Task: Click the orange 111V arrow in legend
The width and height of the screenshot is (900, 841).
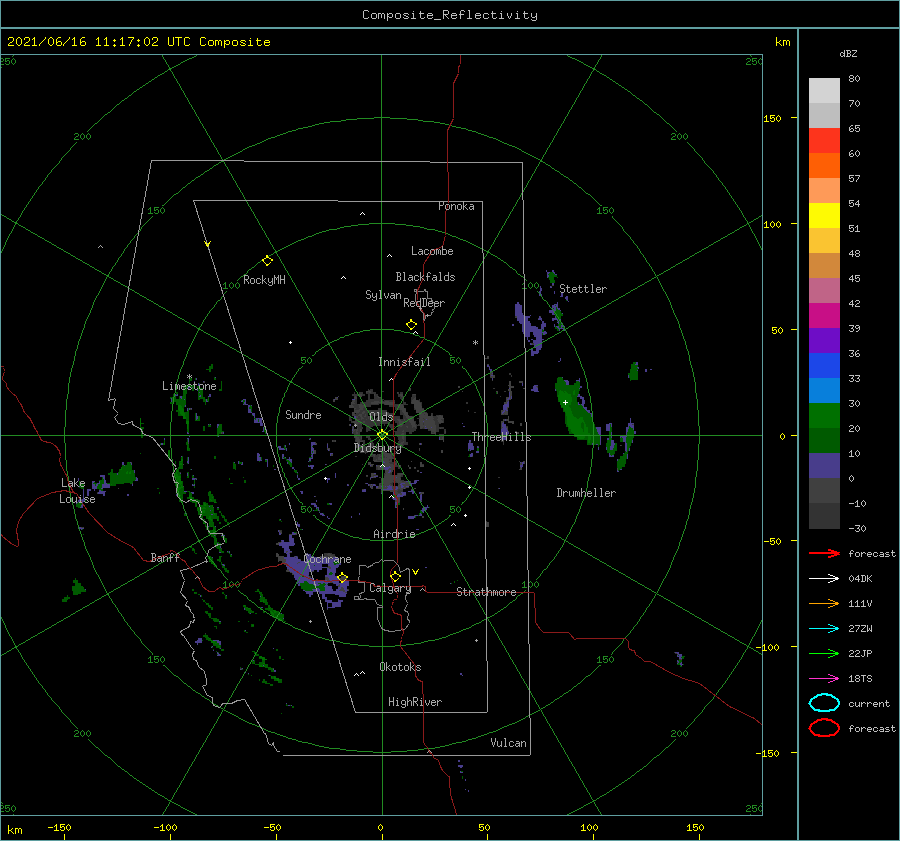Action: [824, 603]
